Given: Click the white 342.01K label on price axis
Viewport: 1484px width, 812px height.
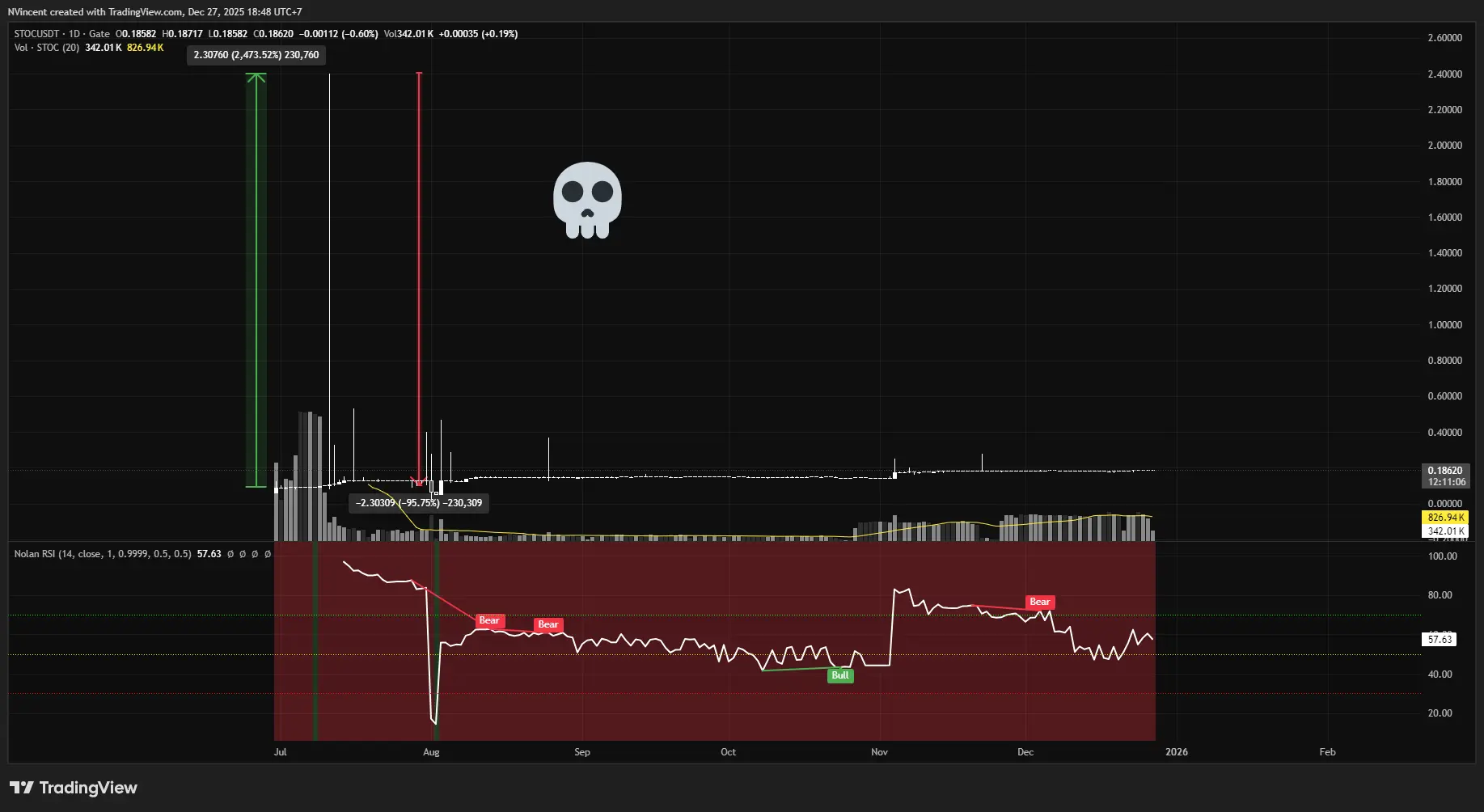Looking at the screenshot, I should coord(1445,531).
